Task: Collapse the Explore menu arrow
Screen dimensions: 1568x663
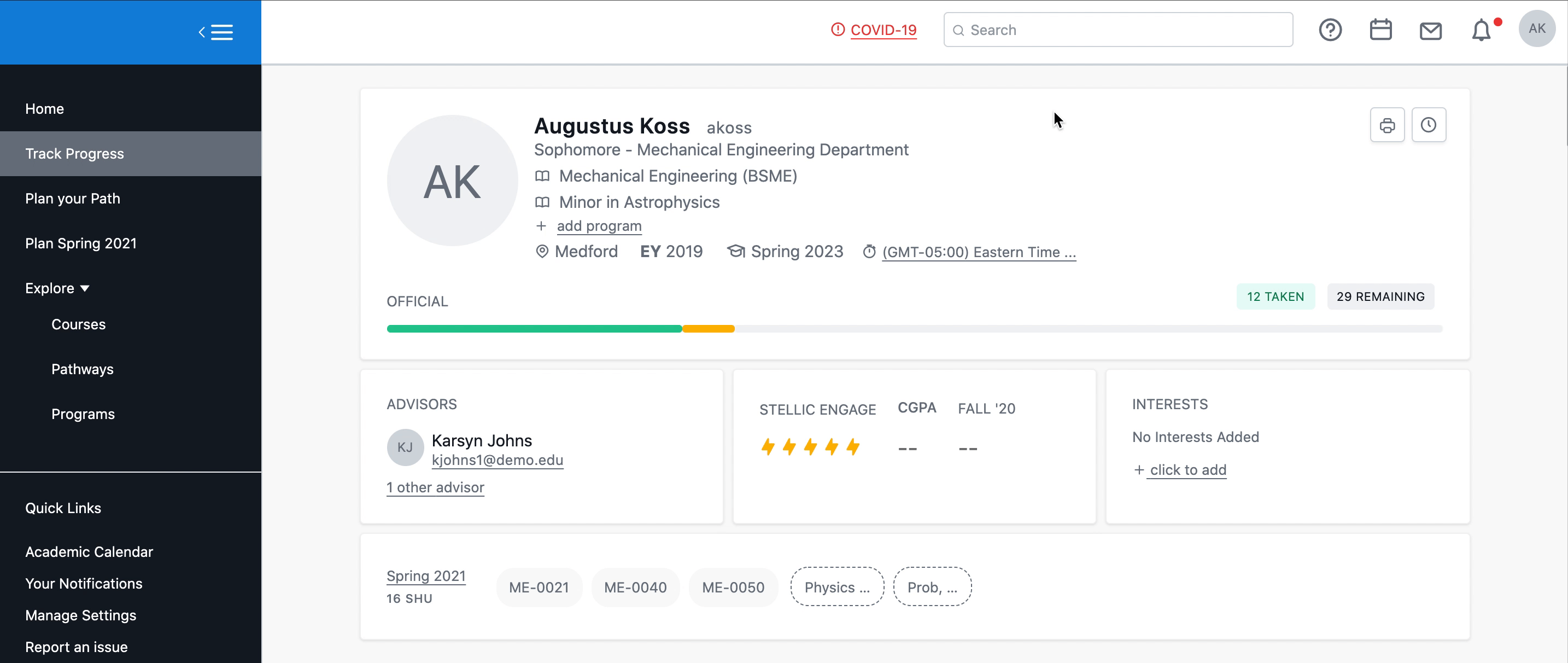Action: 85,289
